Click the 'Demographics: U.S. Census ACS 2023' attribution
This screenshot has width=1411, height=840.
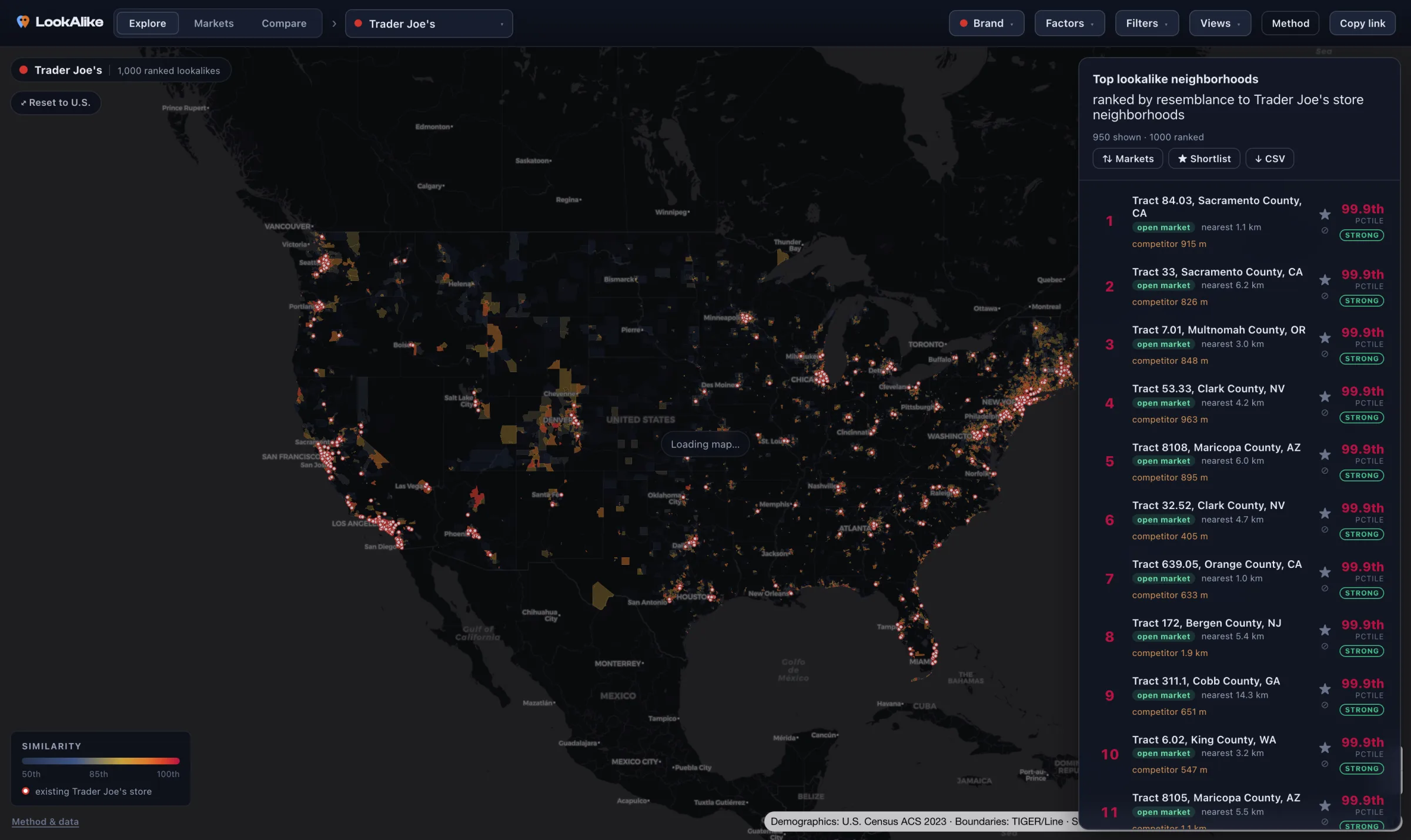[858, 821]
